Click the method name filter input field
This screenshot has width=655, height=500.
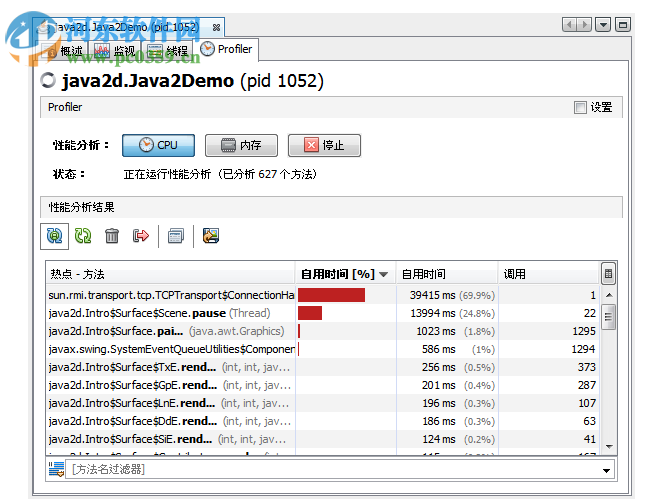tap(333, 469)
